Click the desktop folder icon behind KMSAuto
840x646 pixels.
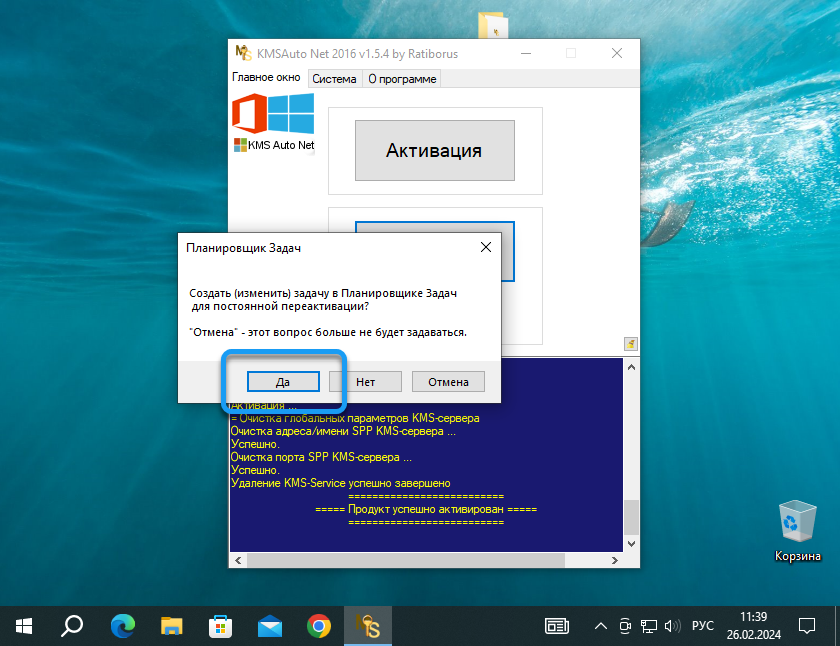493,25
